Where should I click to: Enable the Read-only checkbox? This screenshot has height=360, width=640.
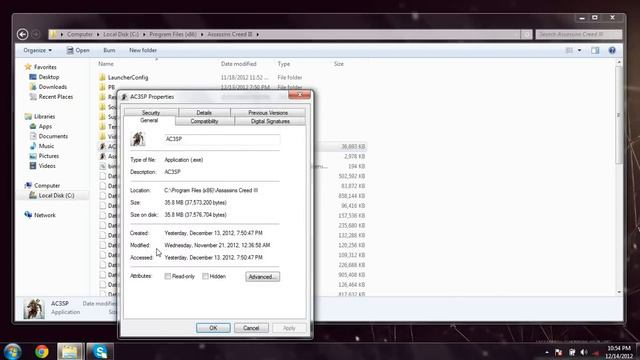167,276
